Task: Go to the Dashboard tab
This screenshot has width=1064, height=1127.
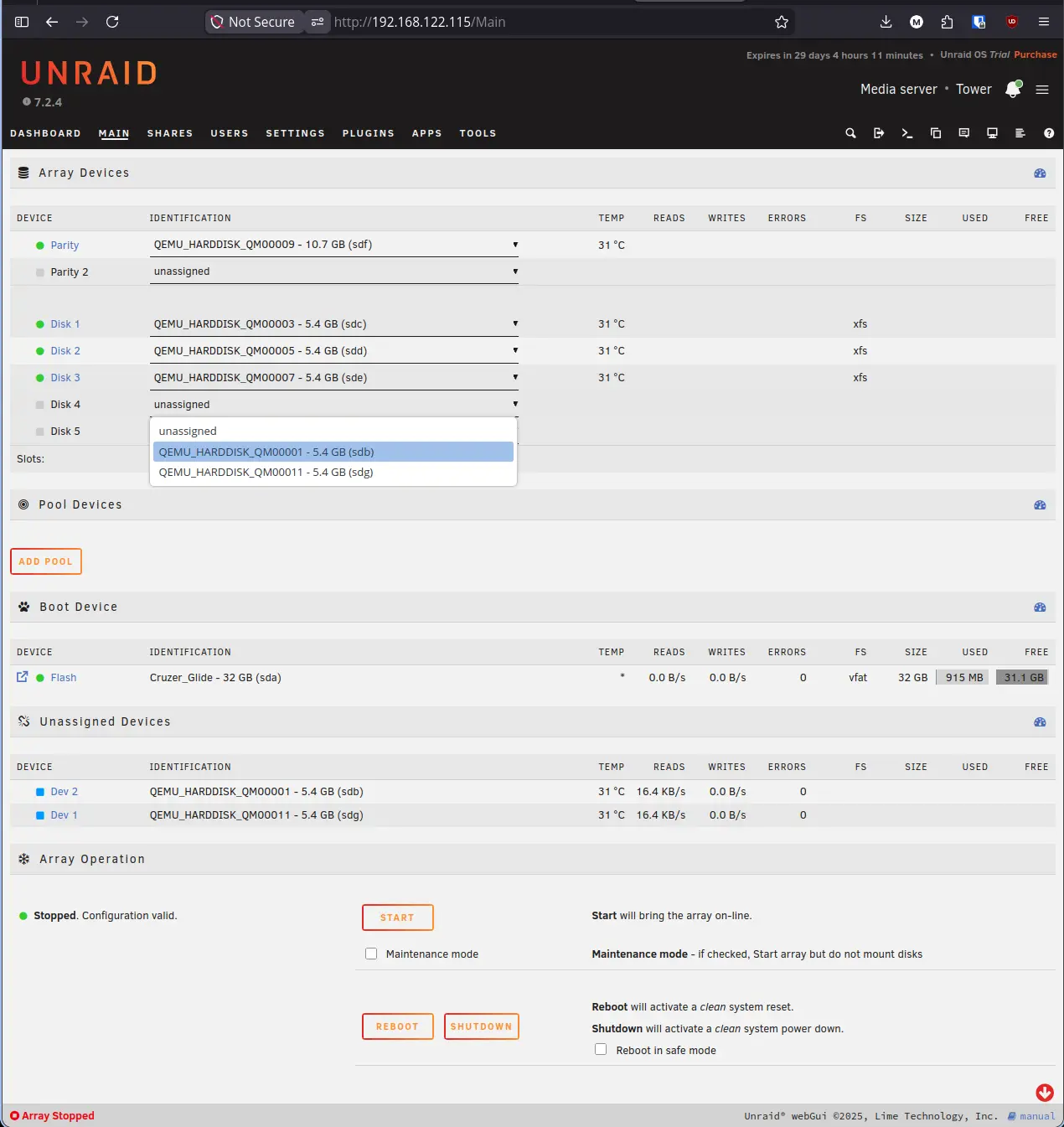Action: click(x=45, y=133)
